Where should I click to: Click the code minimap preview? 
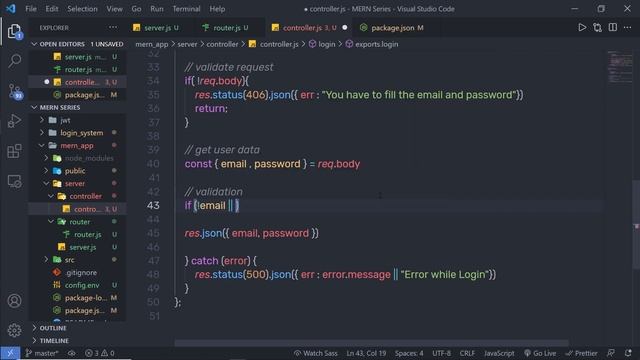click(x=620, y=67)
